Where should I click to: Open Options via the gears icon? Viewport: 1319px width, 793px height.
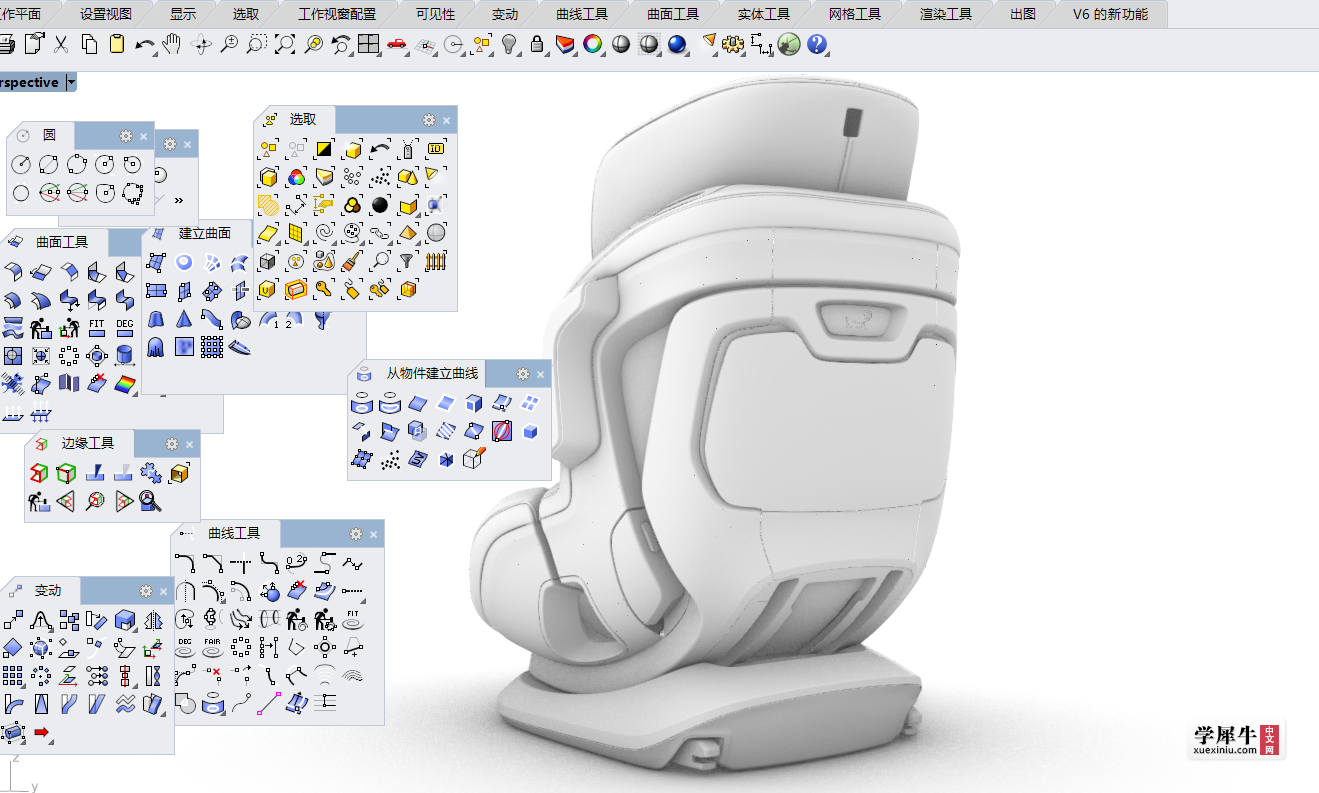[x=733, y=44]
